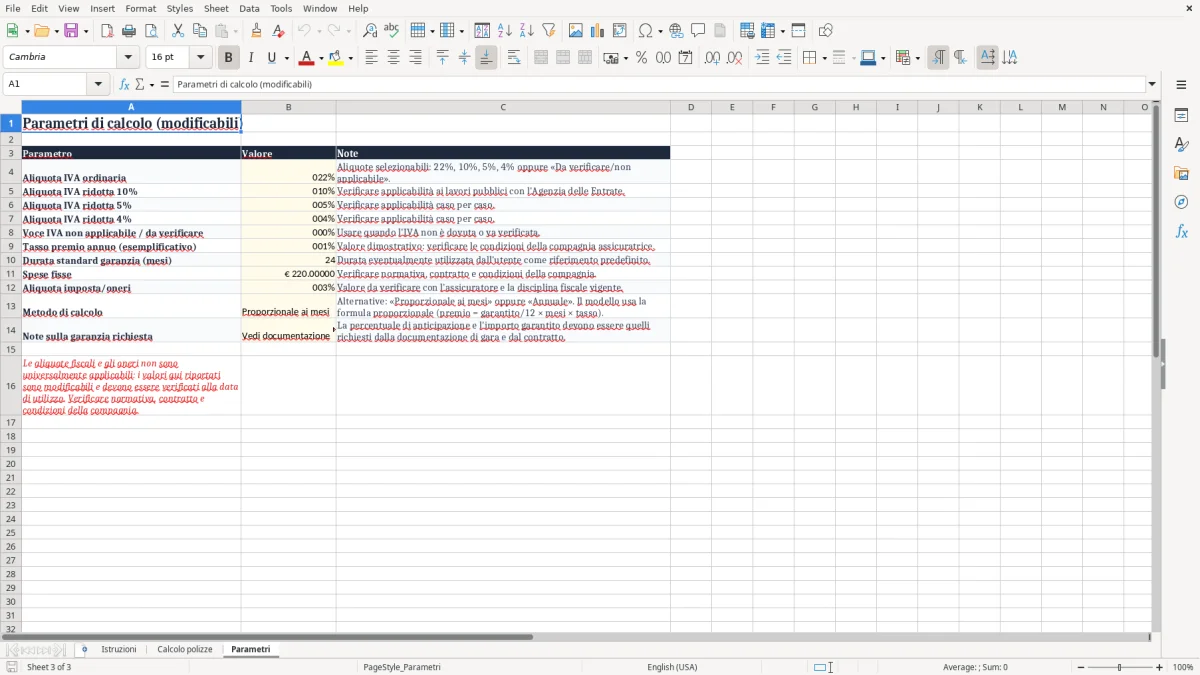Click Sort Ascending icon
The width and height of the screenshot is (1200, 675).
(505, 31)
